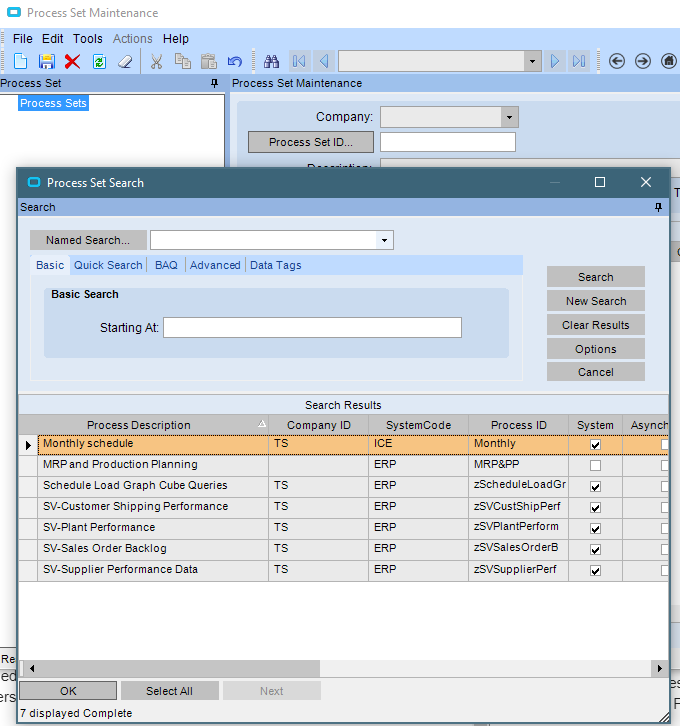Toggle System checkbox for SV-Supplier Performance Data

click(595, 571)
